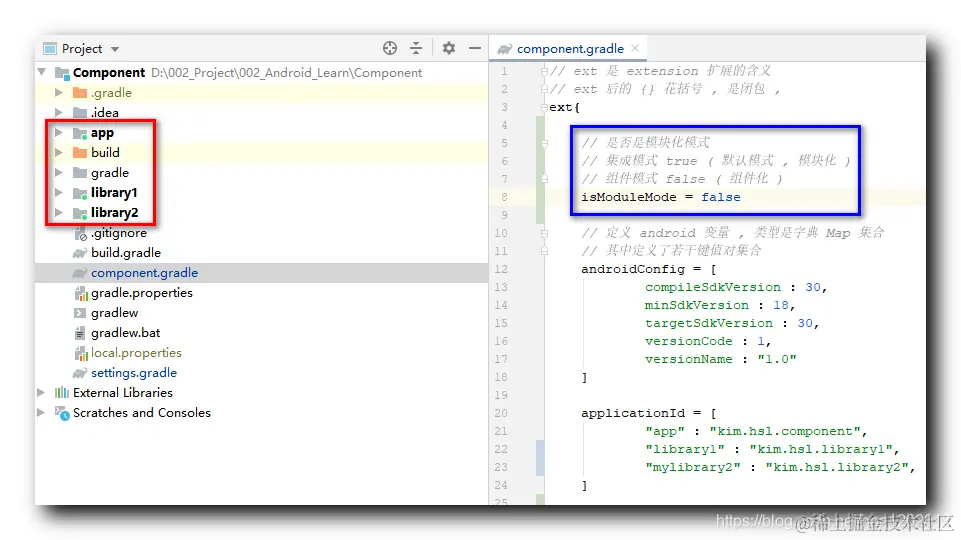Select .gitignore in project tree
Screen dimensions: 961x540
(119, 233)
